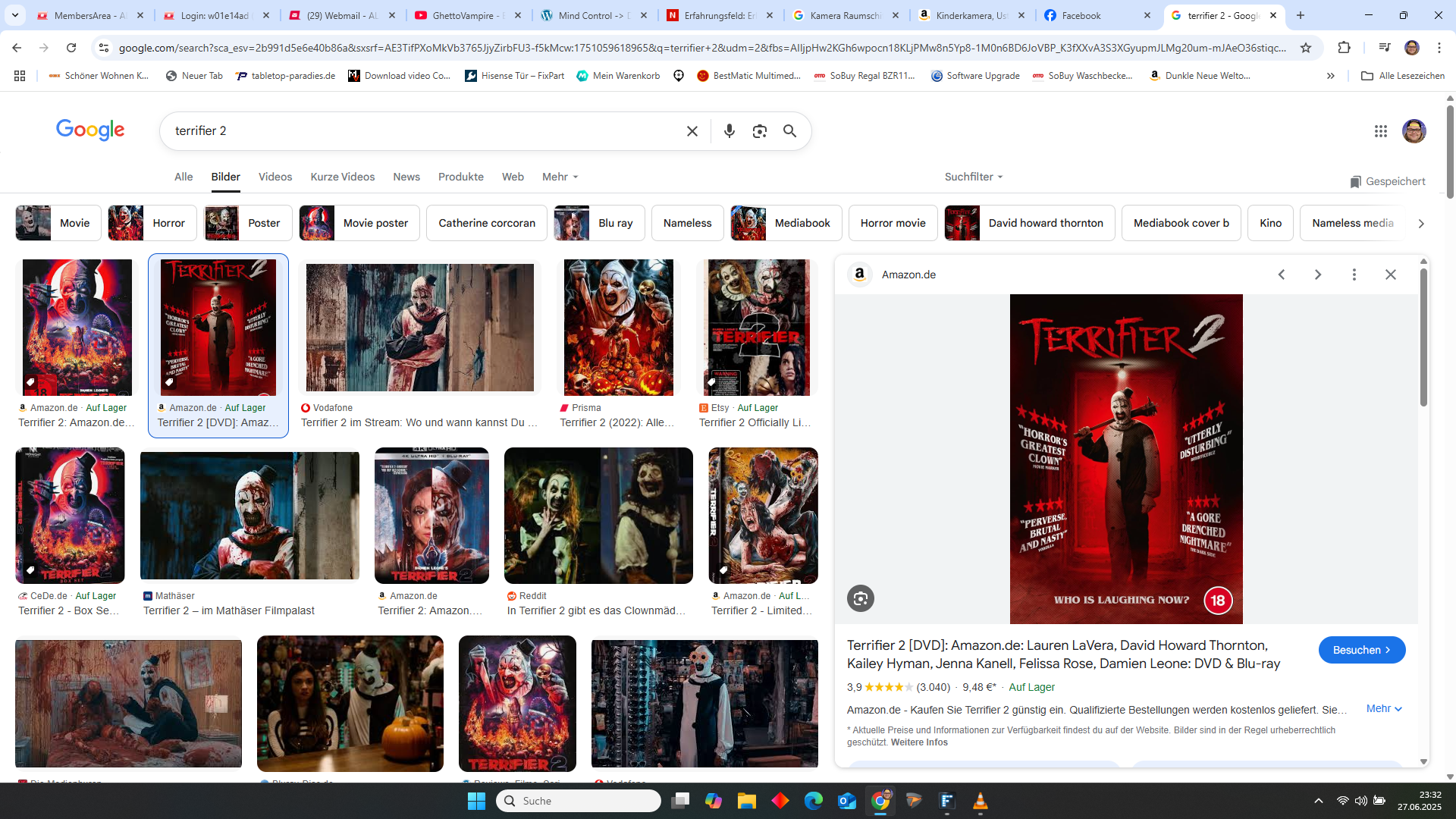Switch to Kurze Videos tab
This screenshot has height=819, width=1456.
pos(343,177)
